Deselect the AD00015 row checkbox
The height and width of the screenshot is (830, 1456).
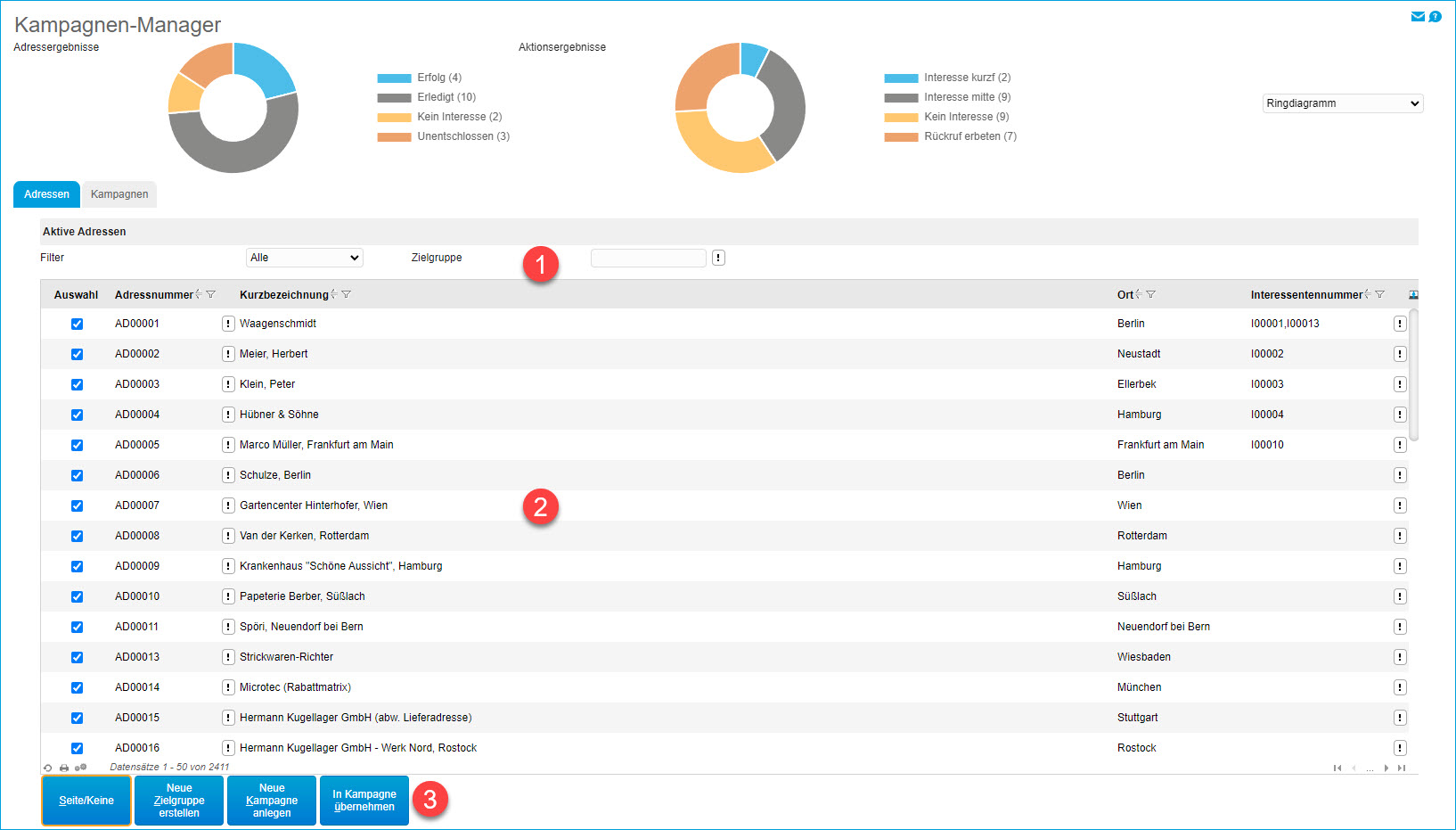click(x=77, y=718)
